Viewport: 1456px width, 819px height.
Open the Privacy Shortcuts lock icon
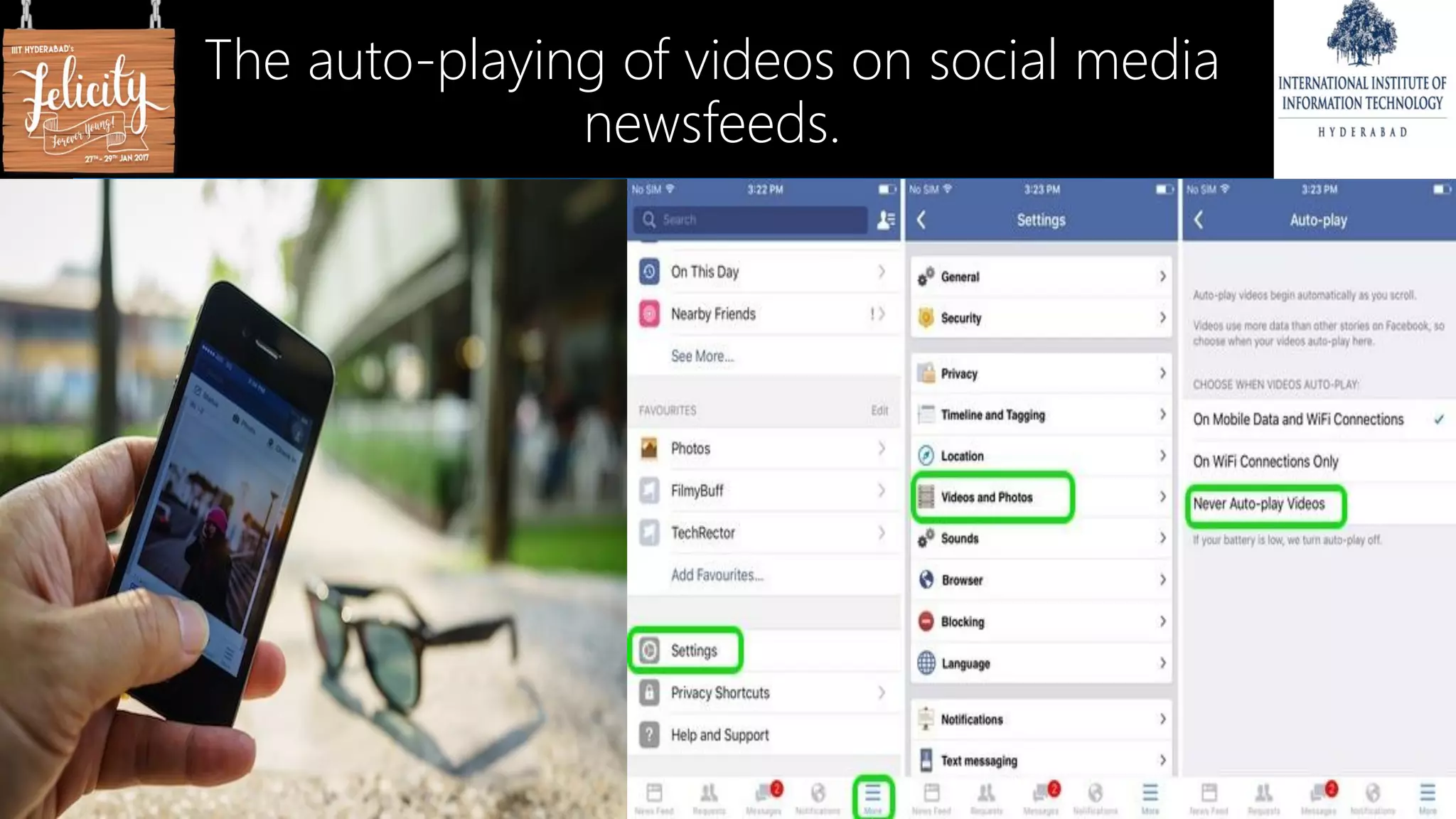(x=649, y=692)
